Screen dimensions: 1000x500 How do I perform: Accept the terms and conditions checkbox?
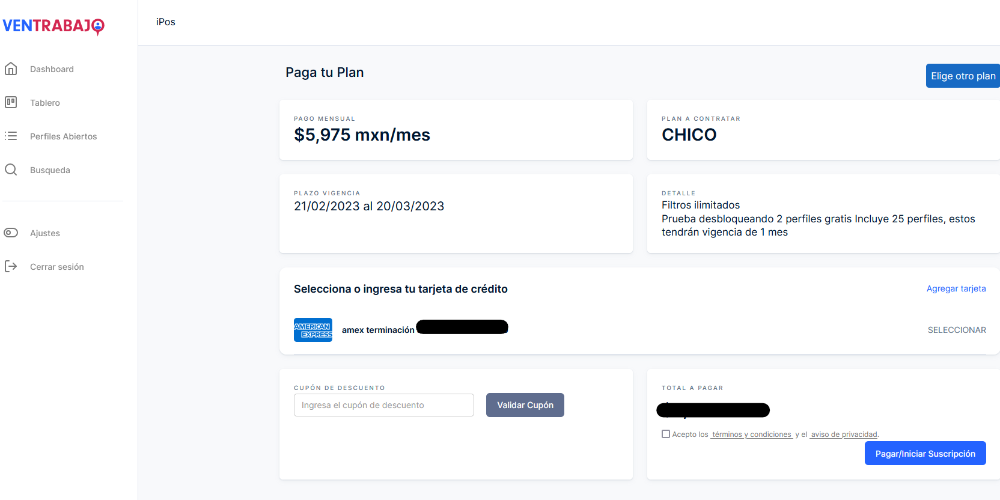[x=666, y=434]
